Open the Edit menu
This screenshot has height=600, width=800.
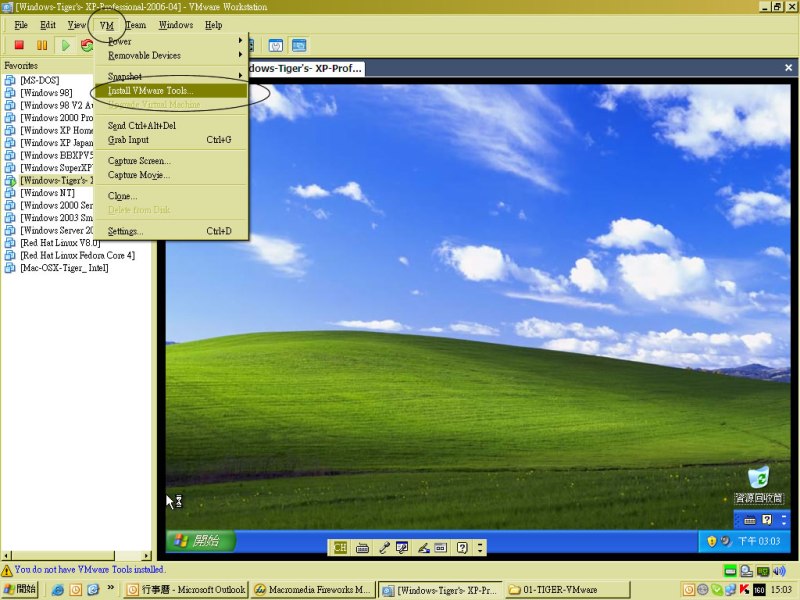[x=48, y=25]
